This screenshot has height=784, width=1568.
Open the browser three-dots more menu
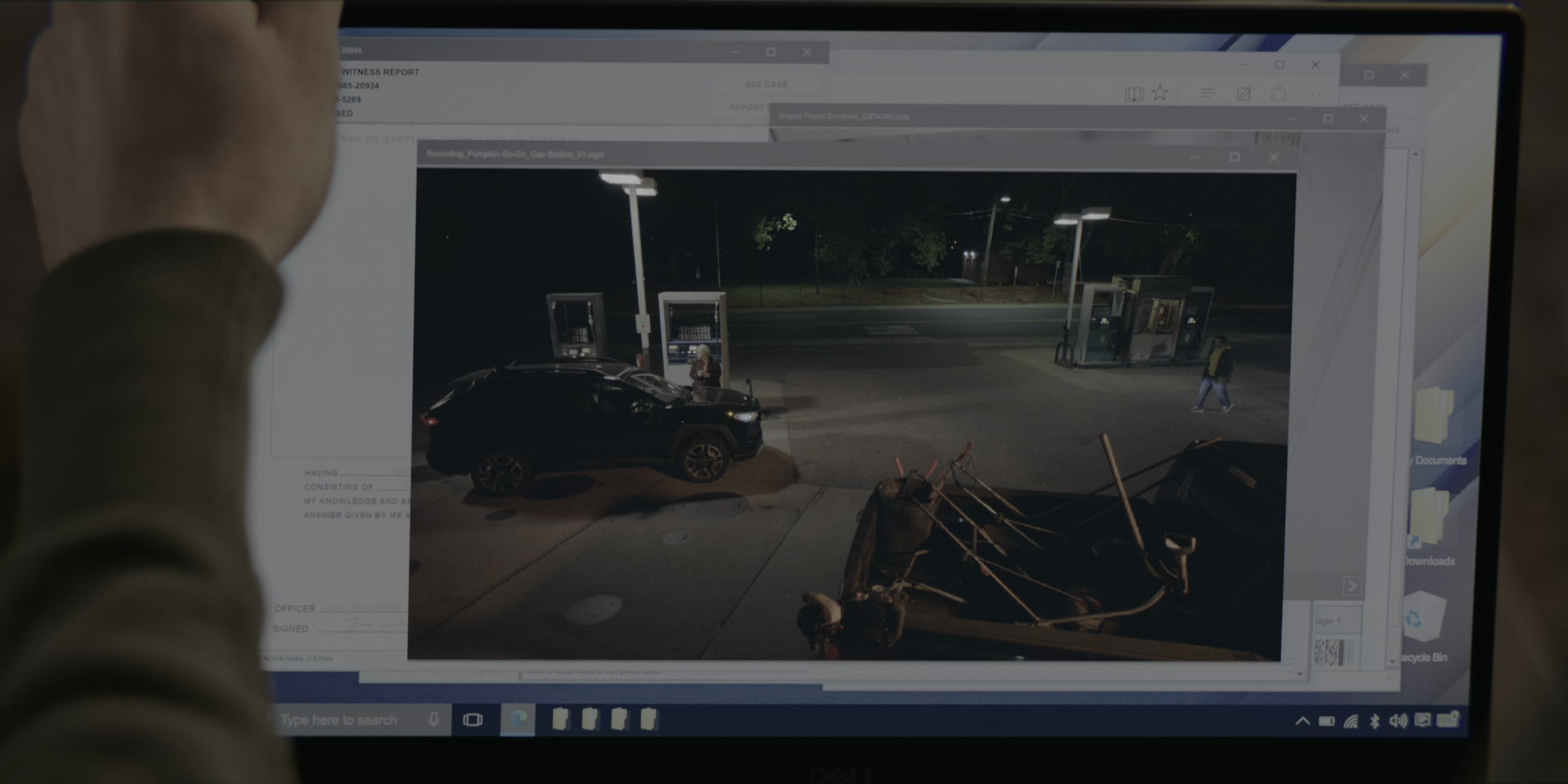(1313, 94)
